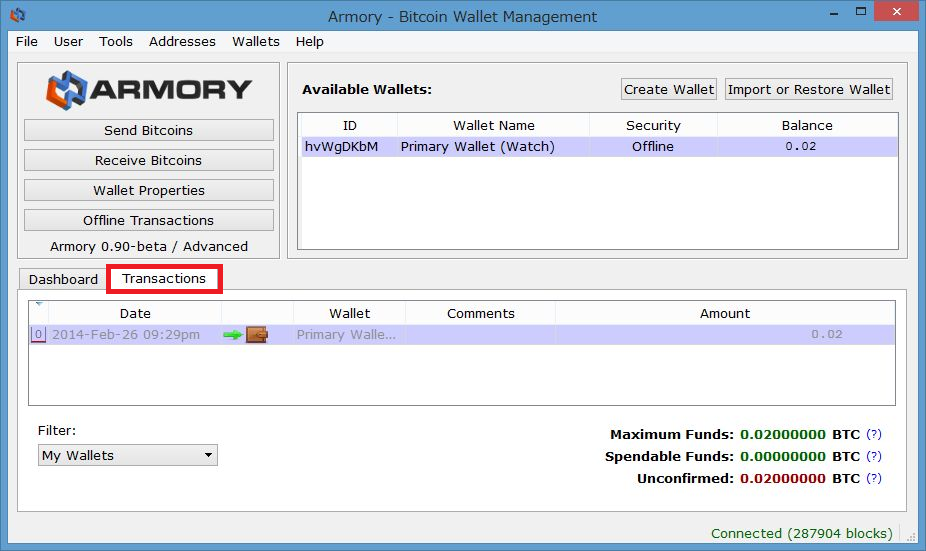Viewport: 926px width, 551px height.
Task: Click 'Connected (287904 blocks)' status text
Action: (x=801, y=533)
